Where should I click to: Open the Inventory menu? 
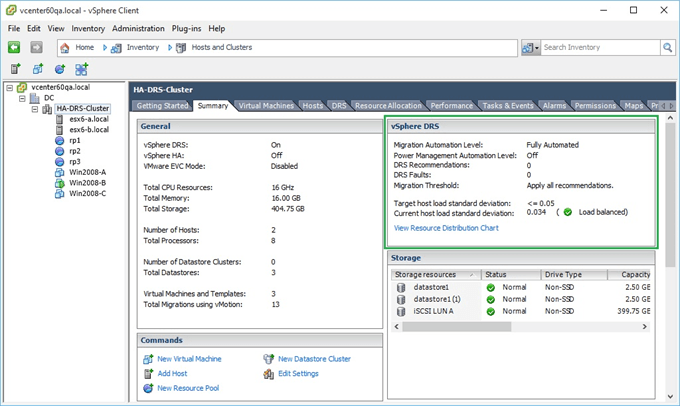click(88, 29)
